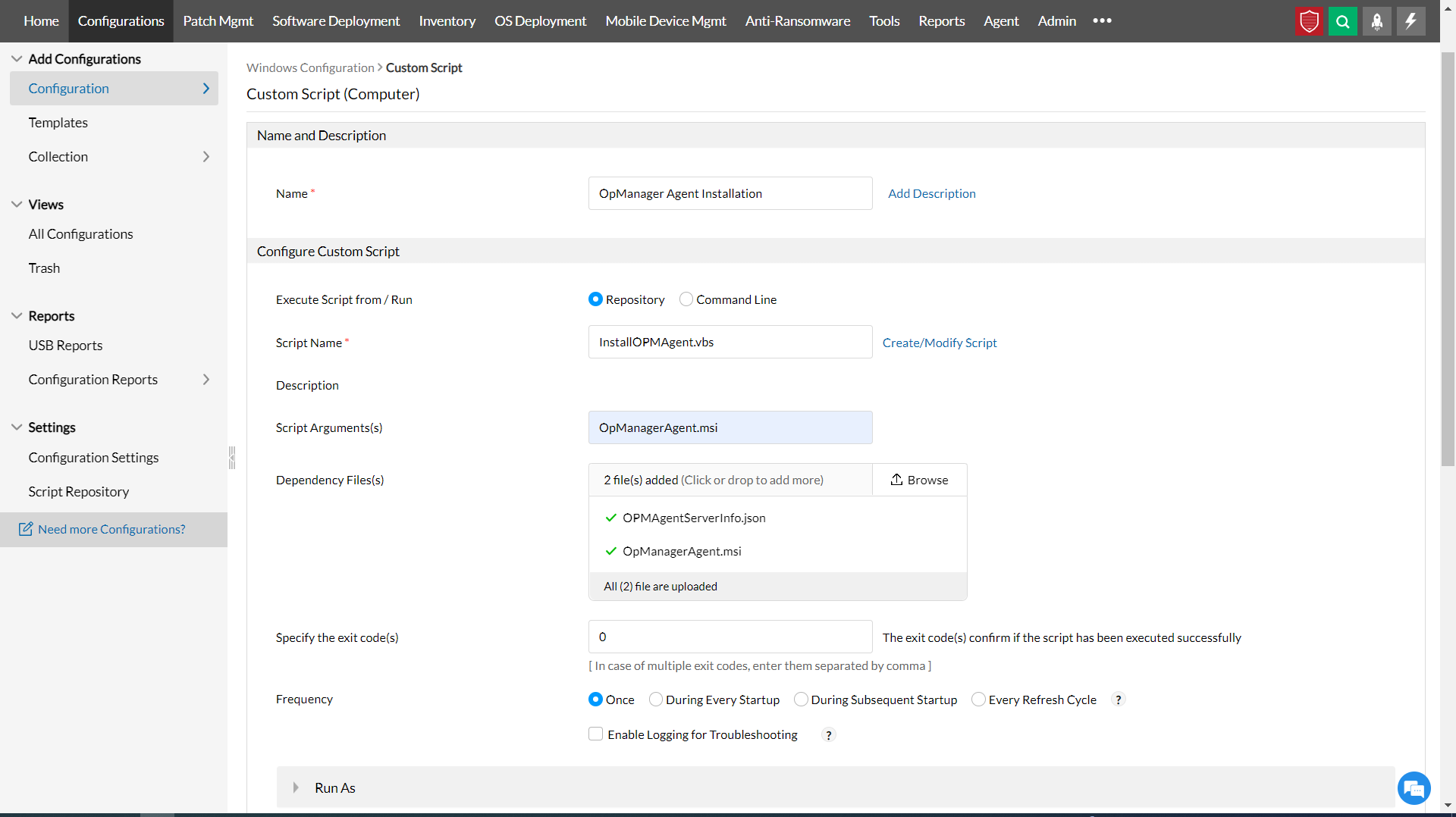Image resolution: width=1456 pixels, height=817 pixels.
Task: Click the lightning bolt quick actions icon
Action: pyautogui.click(x=1410, y=21)
